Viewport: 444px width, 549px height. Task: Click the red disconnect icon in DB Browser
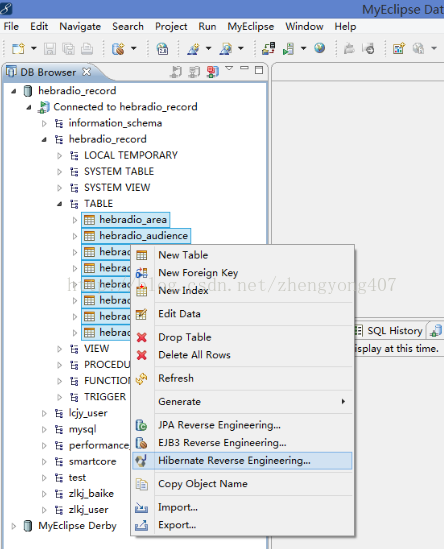(x=213, y=72)
